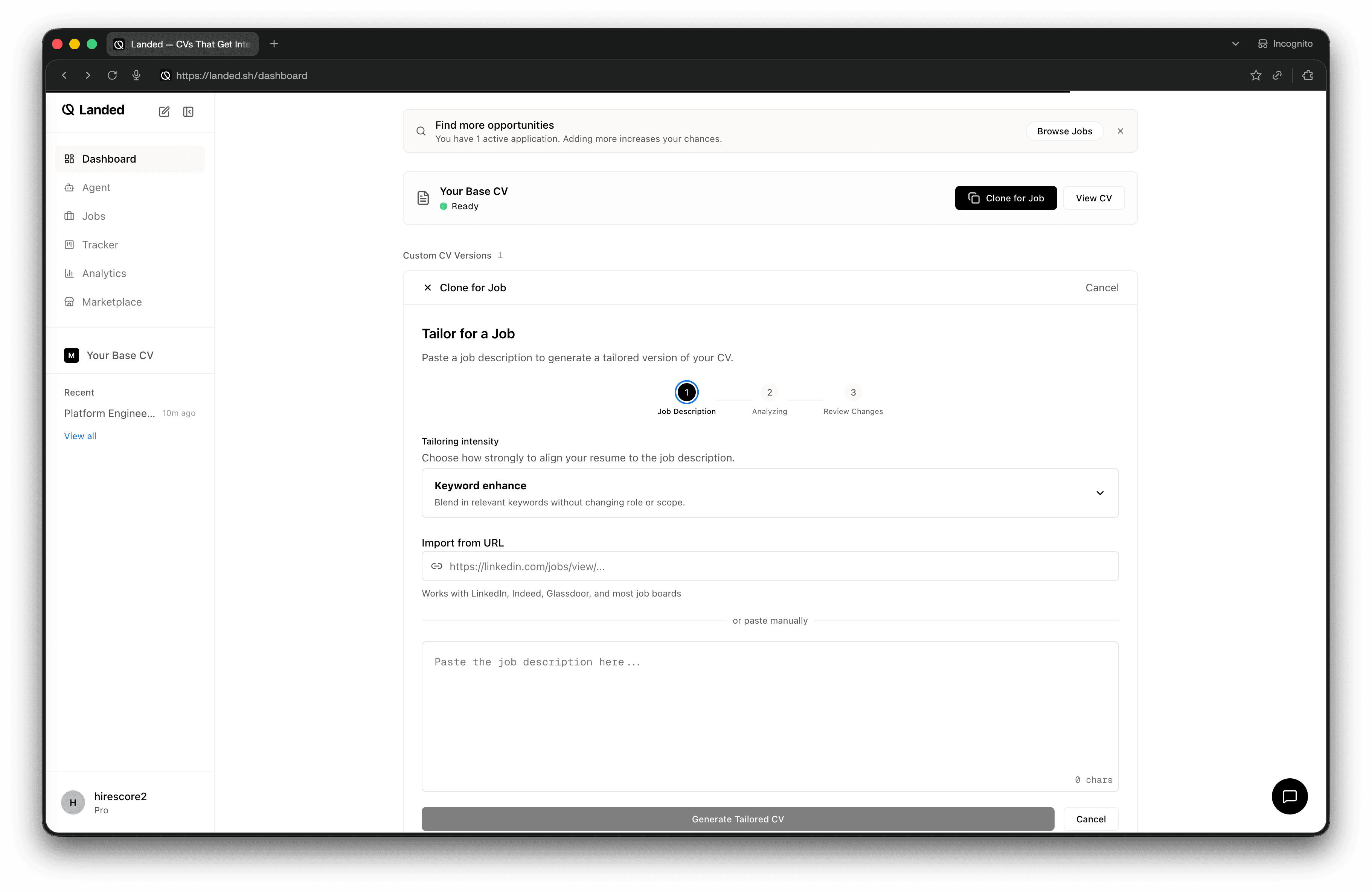The width and height of the screenshot is (1372, 892).
Task: Click step 1 Job Description progress circle
Action: (x=687, y=393)
